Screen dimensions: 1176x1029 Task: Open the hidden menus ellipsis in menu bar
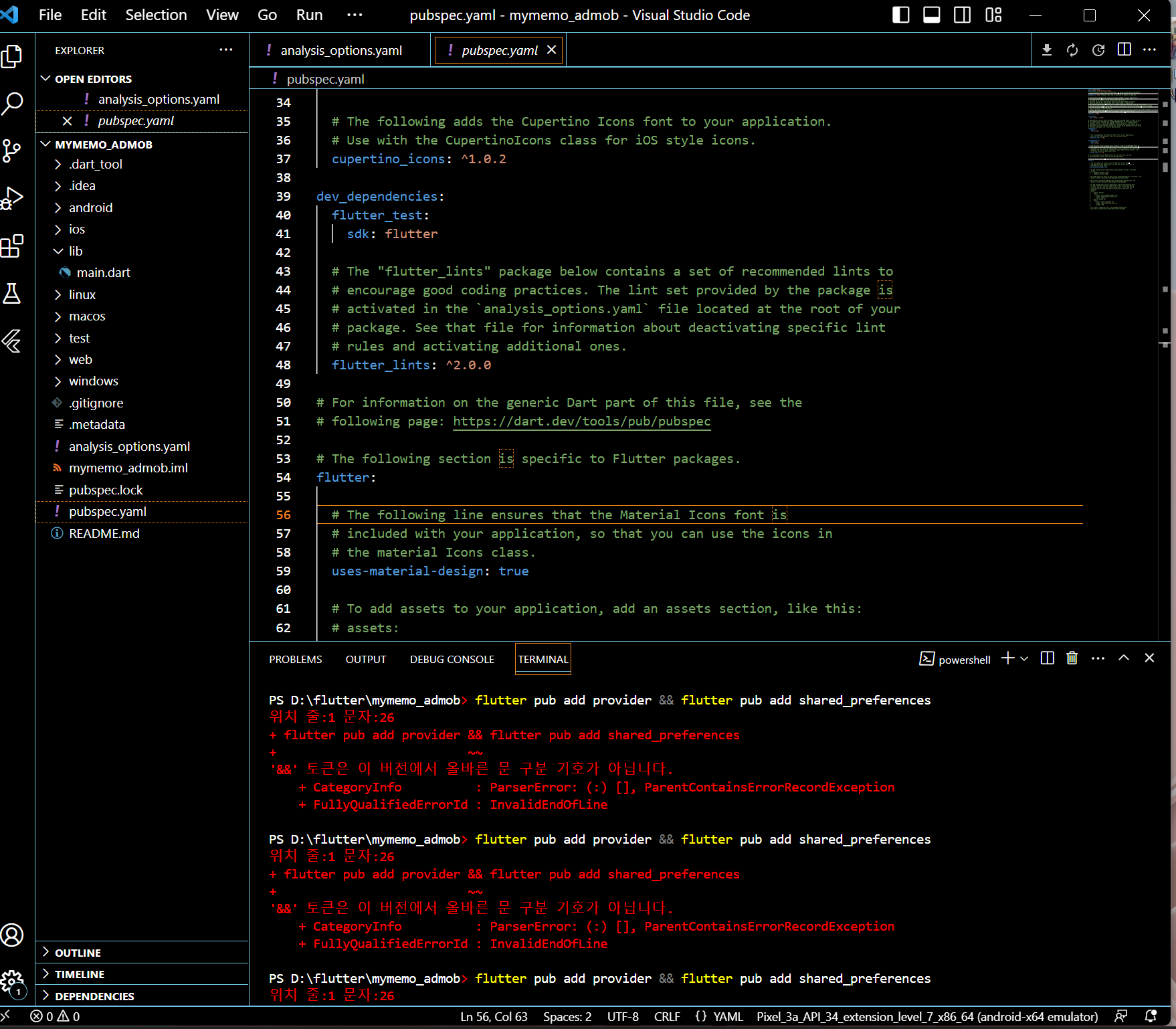(355, 15)
